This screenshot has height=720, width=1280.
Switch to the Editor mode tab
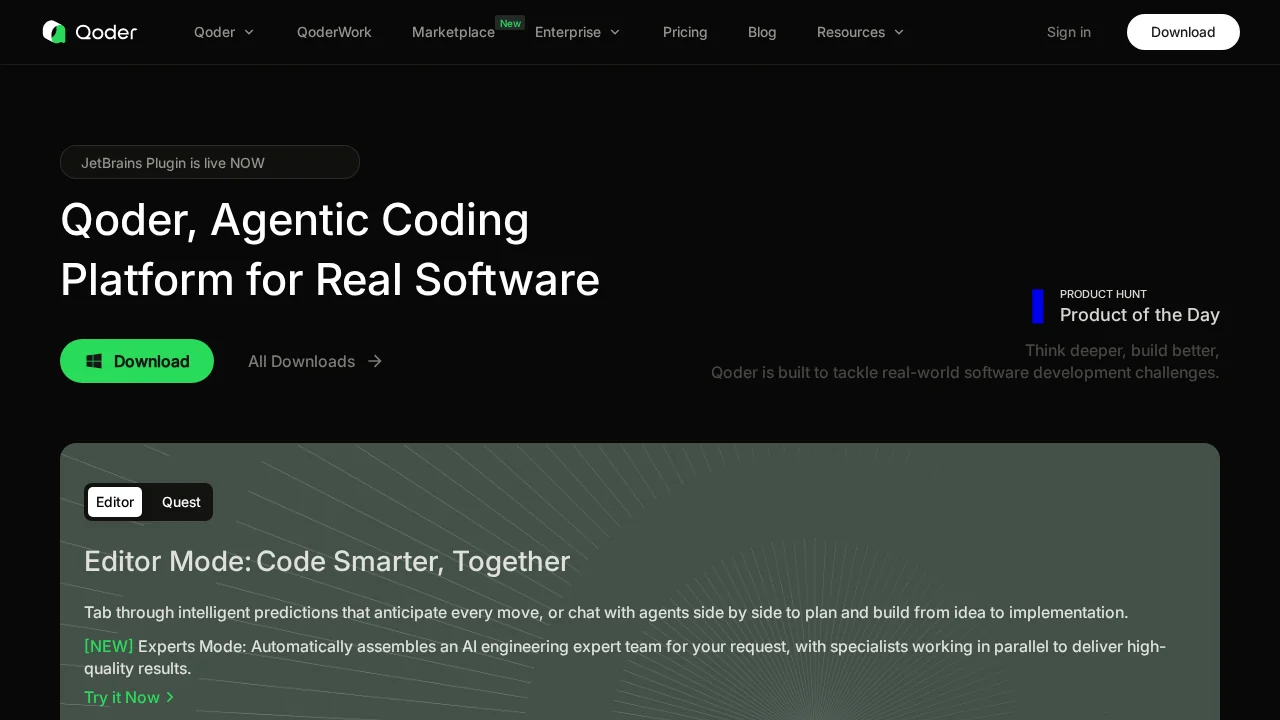[115, 502]
